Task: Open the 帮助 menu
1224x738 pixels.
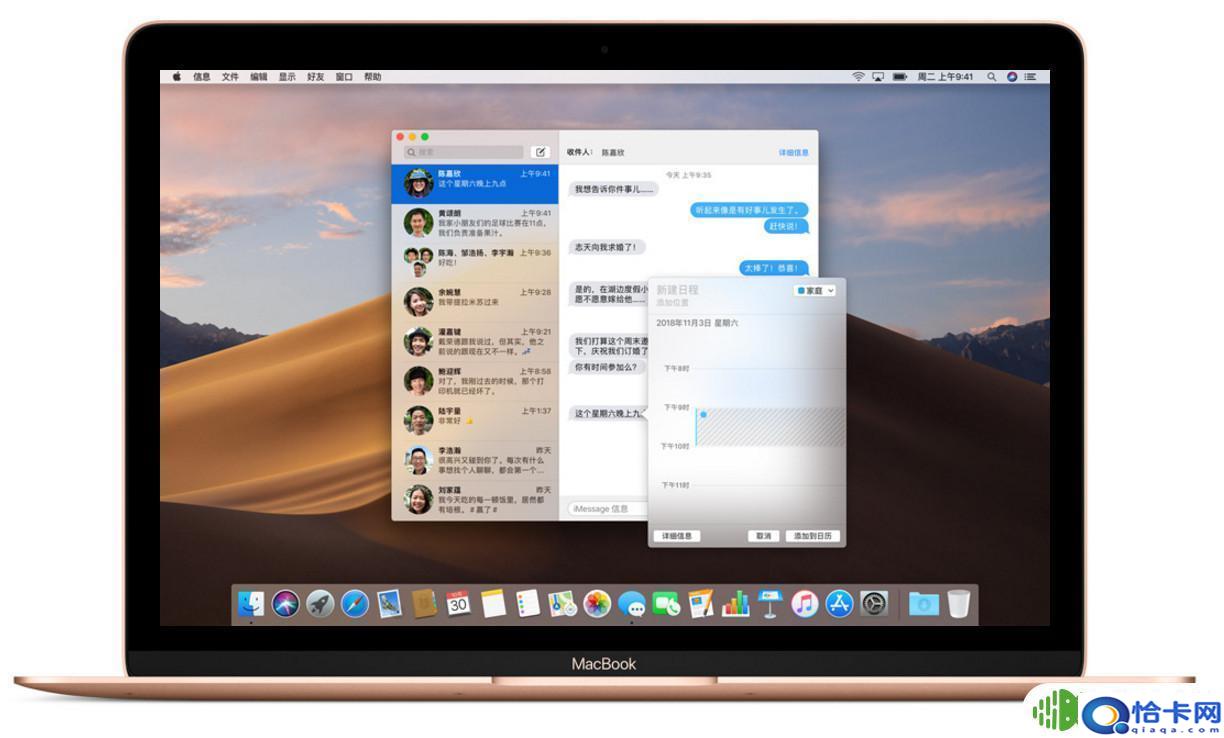Action: coord(372,76)
